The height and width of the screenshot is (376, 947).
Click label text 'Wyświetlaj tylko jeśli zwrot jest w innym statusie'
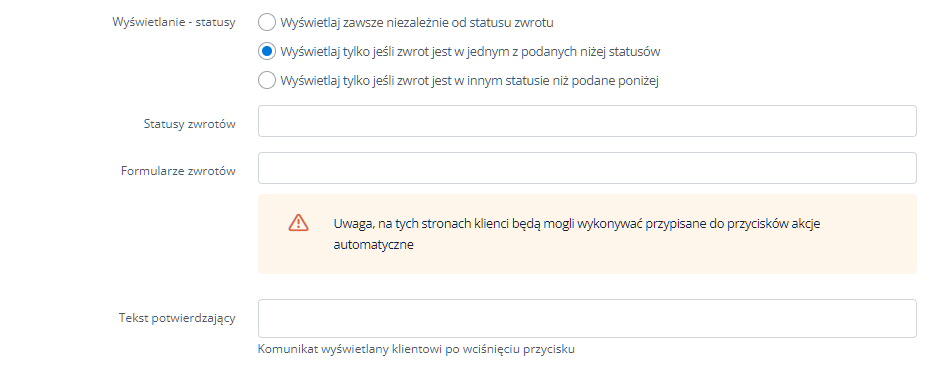coord(469,81)
